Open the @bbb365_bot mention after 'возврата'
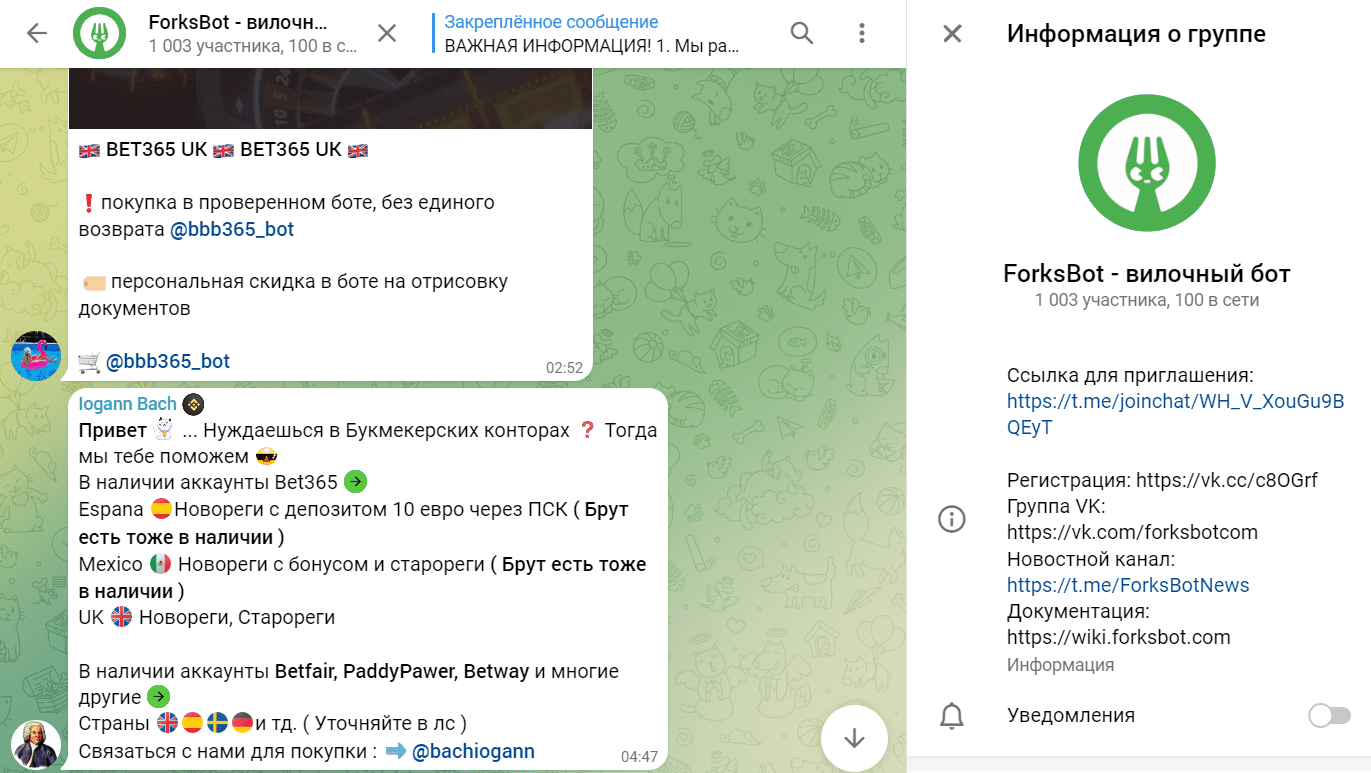Image resolution: width=1371 pixels, height=773 pixels. point(232,229)
